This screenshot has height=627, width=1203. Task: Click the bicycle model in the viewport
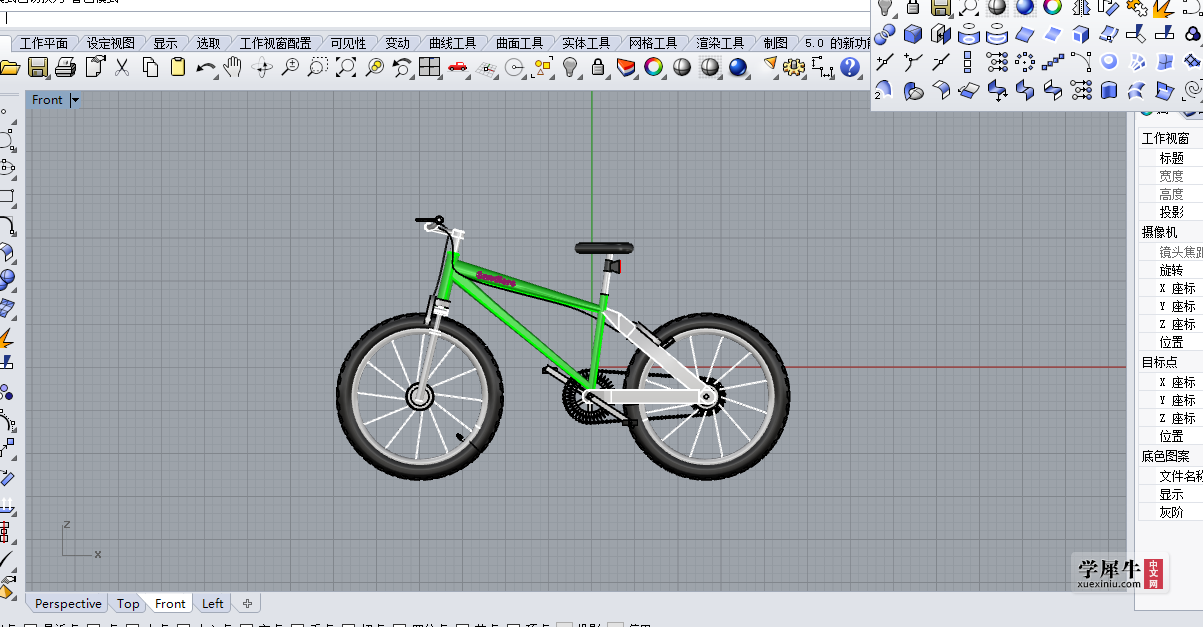562,348
